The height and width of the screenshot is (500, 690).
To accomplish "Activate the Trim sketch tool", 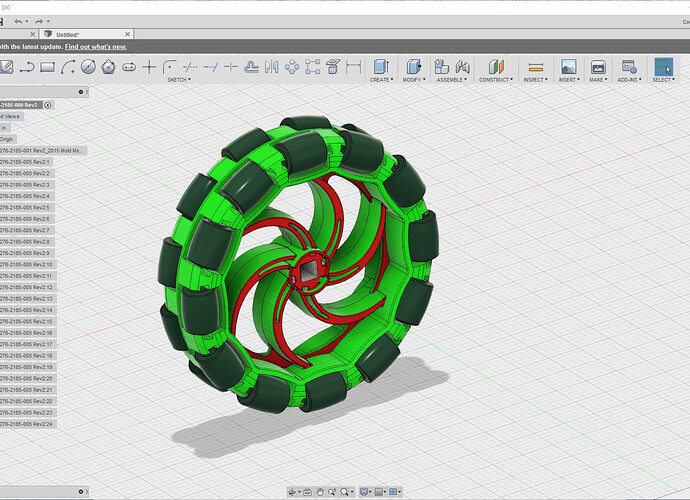I will 190,67.
